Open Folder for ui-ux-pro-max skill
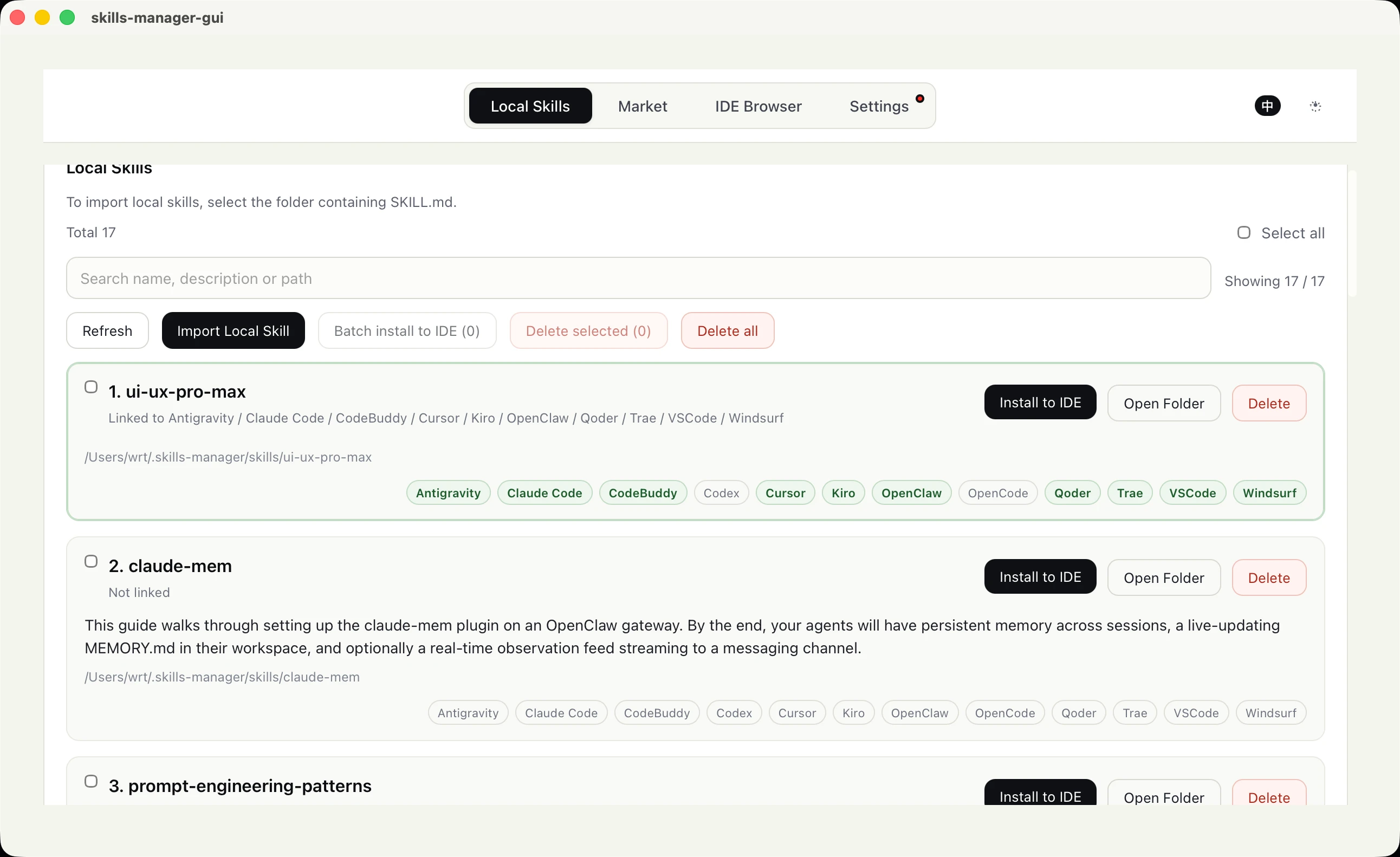Screen dimensions: 1400x857 coord(1164,403)
